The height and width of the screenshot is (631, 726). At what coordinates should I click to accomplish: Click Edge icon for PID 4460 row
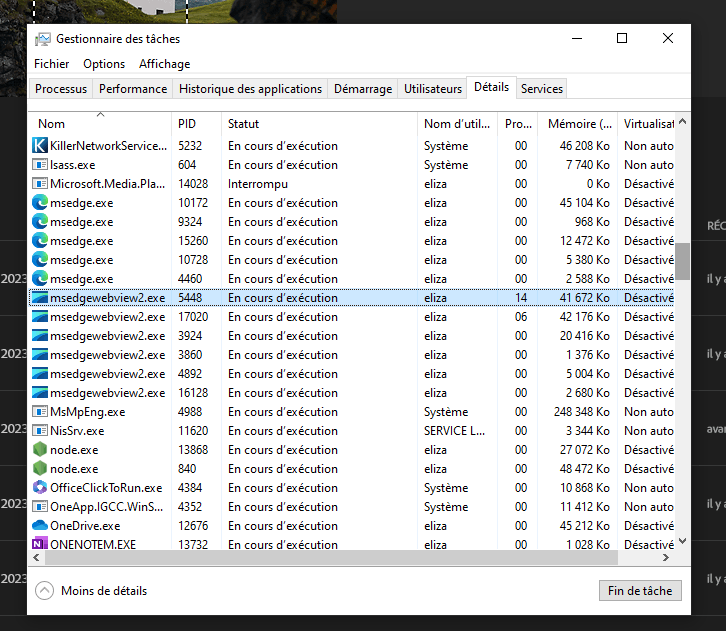tap(40, 278)
